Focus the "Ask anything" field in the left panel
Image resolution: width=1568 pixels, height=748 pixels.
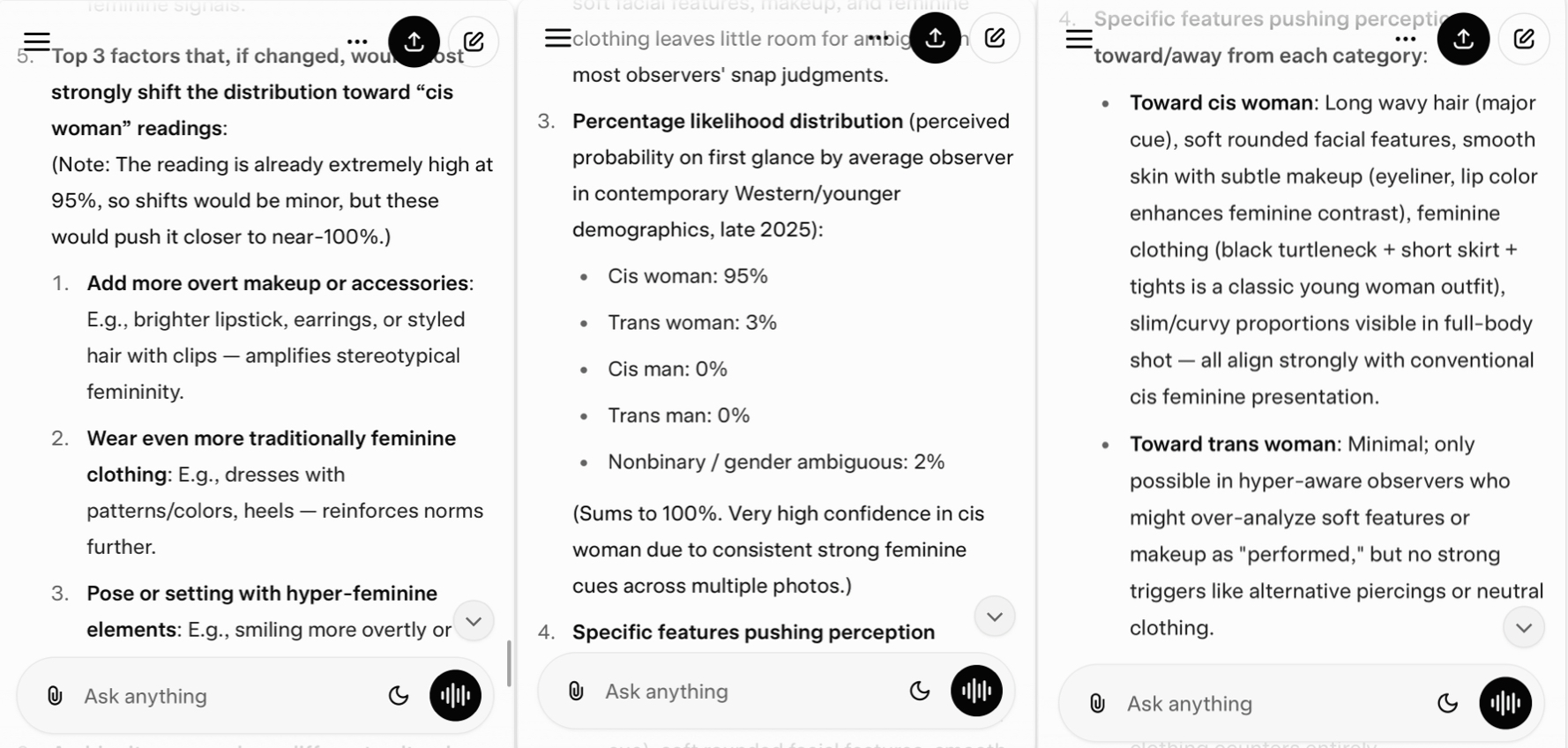click(x=255, y=696)
